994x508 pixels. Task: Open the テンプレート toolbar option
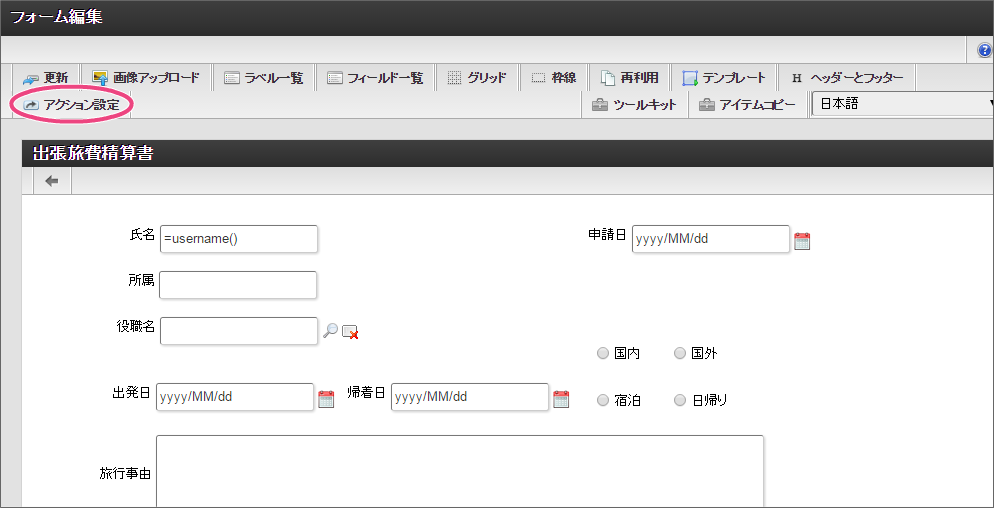724,78
